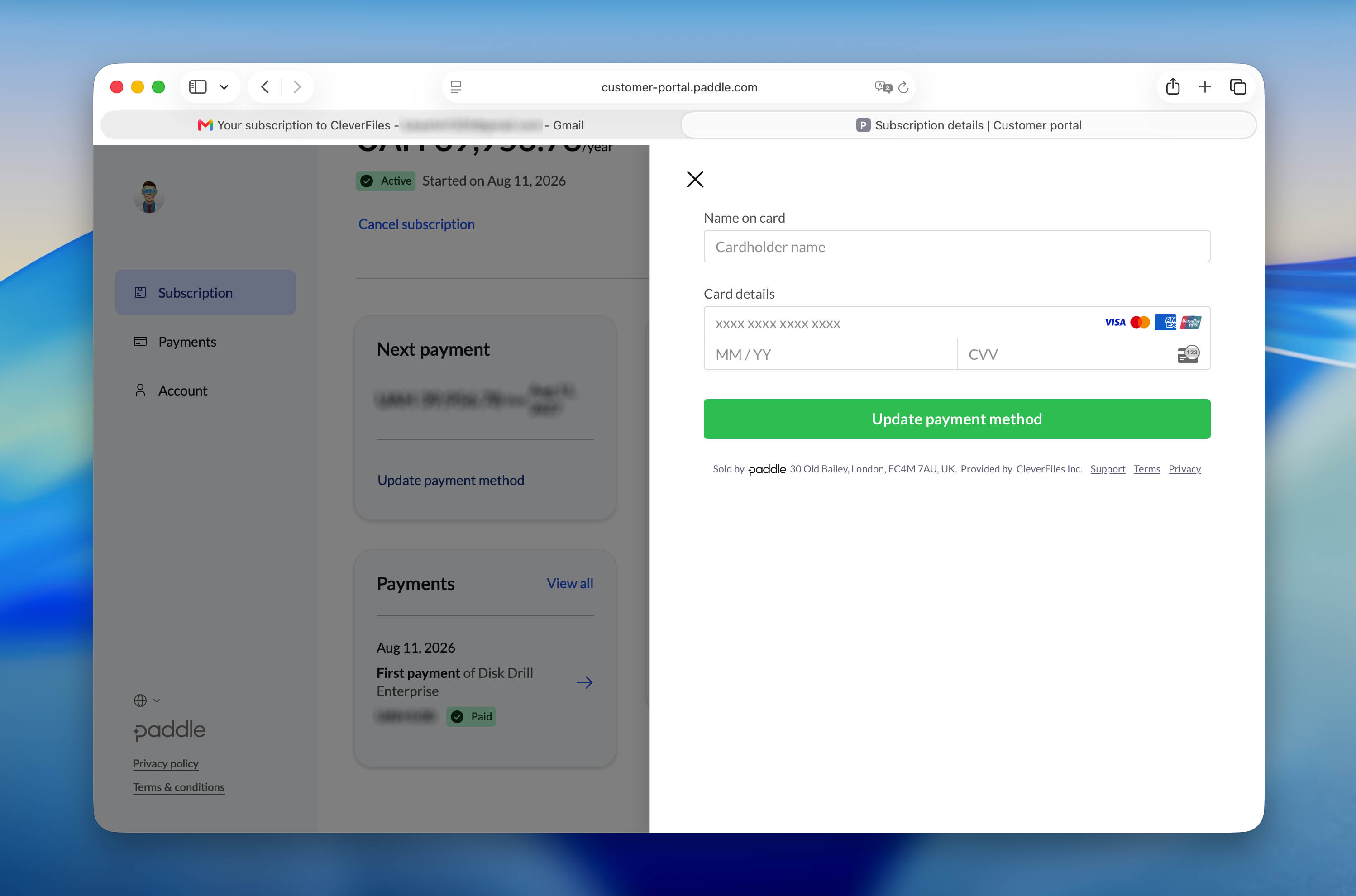The height and width of the screenshot is (896, 1356).
Task: Click the UnionPay logo
Action: 1191,322
